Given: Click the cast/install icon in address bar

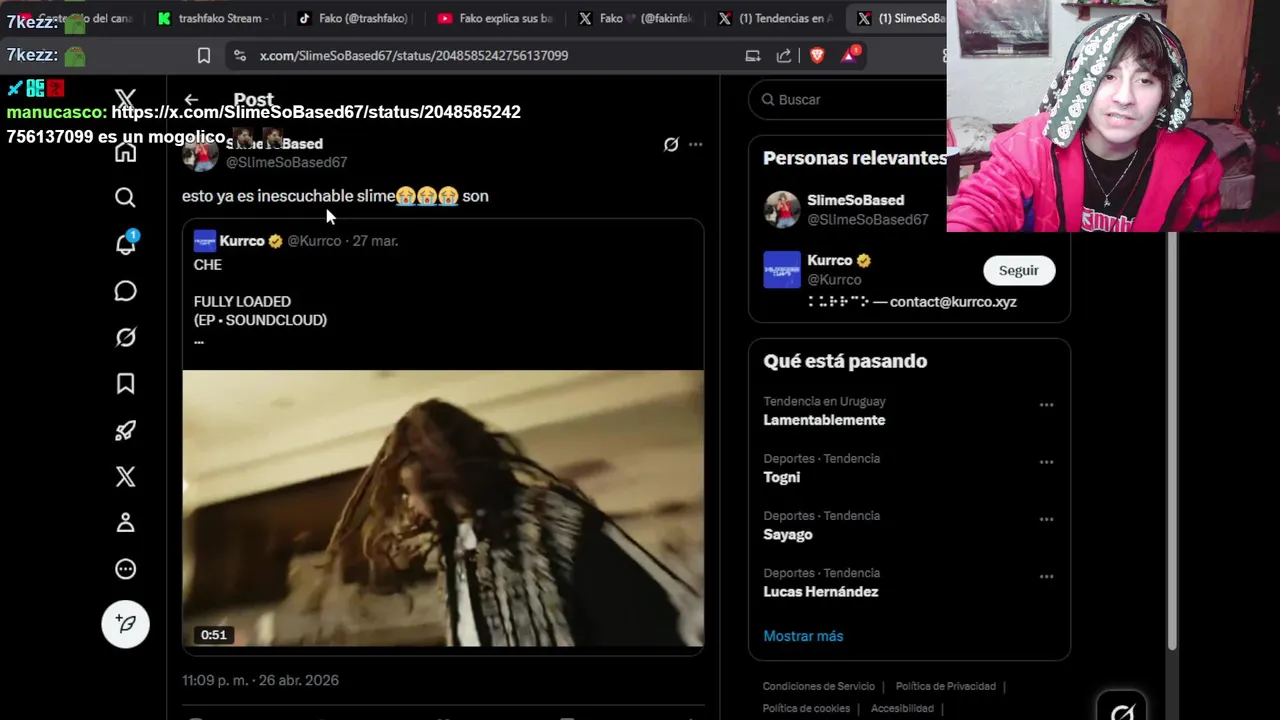Looking at the screenshot, I should (x=753, y=56).
